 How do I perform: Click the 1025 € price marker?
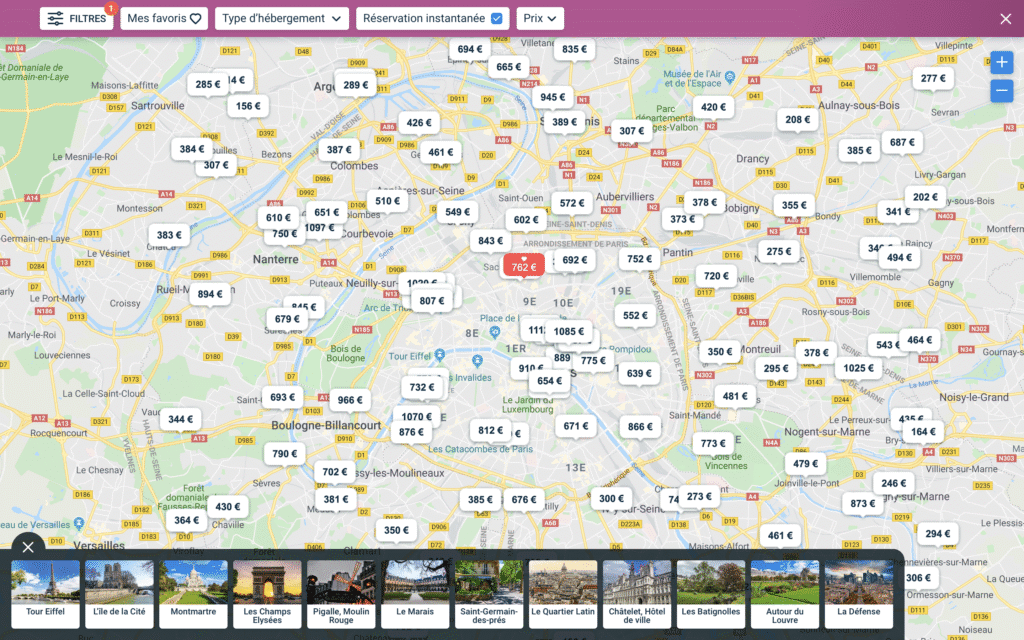tap(858, 368)
